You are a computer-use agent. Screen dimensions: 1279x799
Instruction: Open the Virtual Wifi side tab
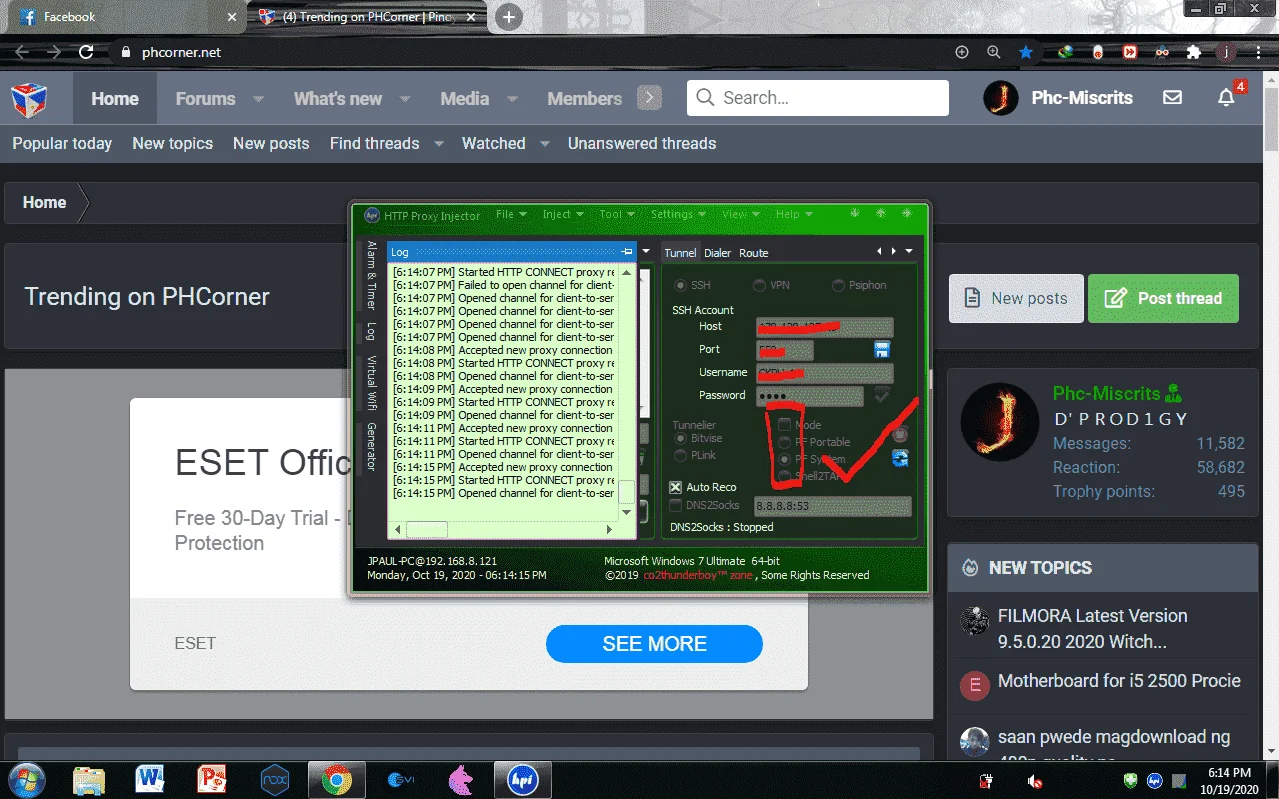click(371, 383)
